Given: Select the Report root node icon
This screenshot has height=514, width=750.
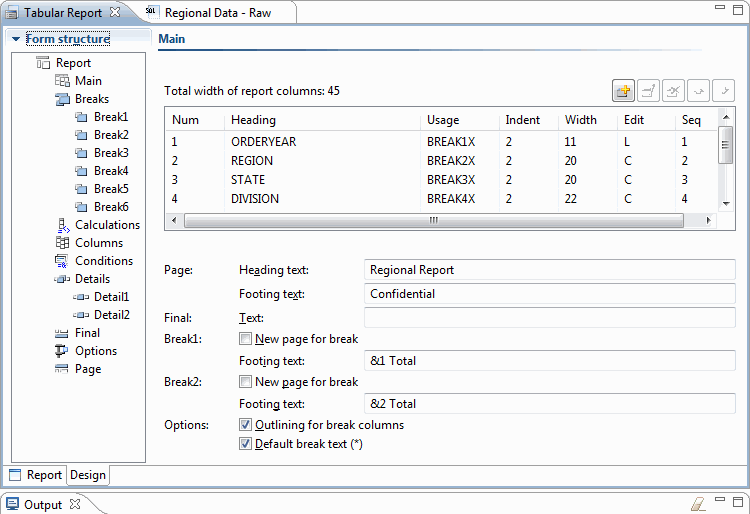Looking at the screenshot, I should pyautogui.click(x=43, y=63).
